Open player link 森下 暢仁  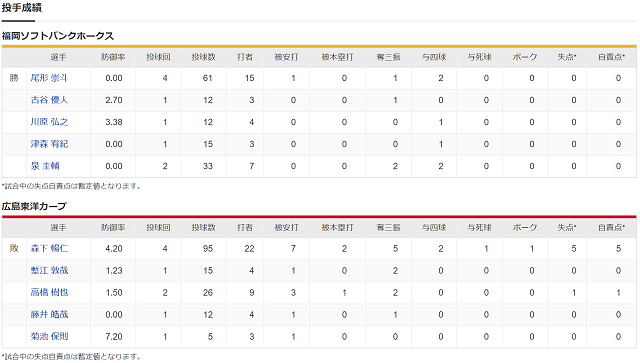coord(49,248)
